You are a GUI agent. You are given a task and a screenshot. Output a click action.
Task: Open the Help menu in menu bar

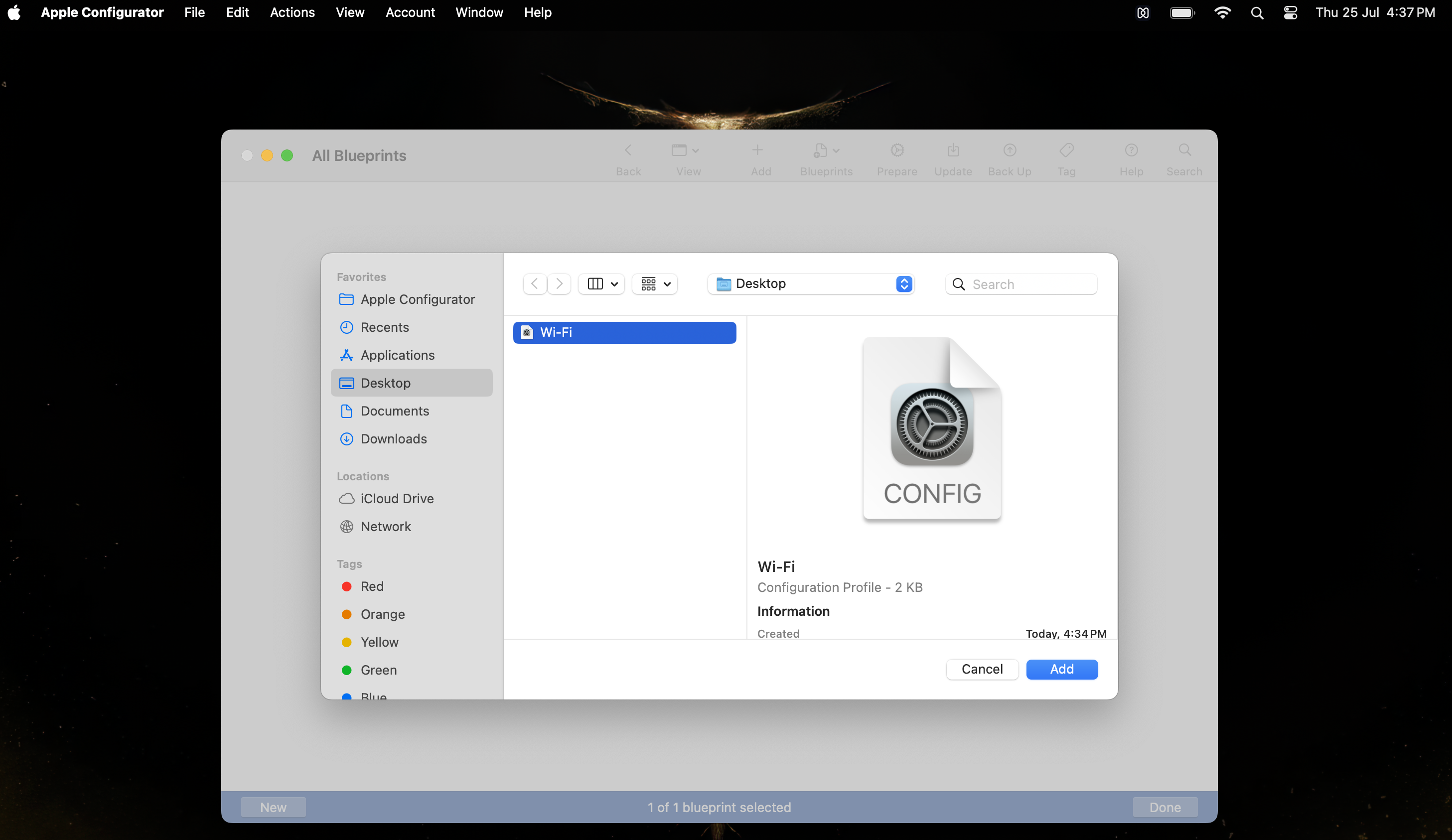pos(538,12)
